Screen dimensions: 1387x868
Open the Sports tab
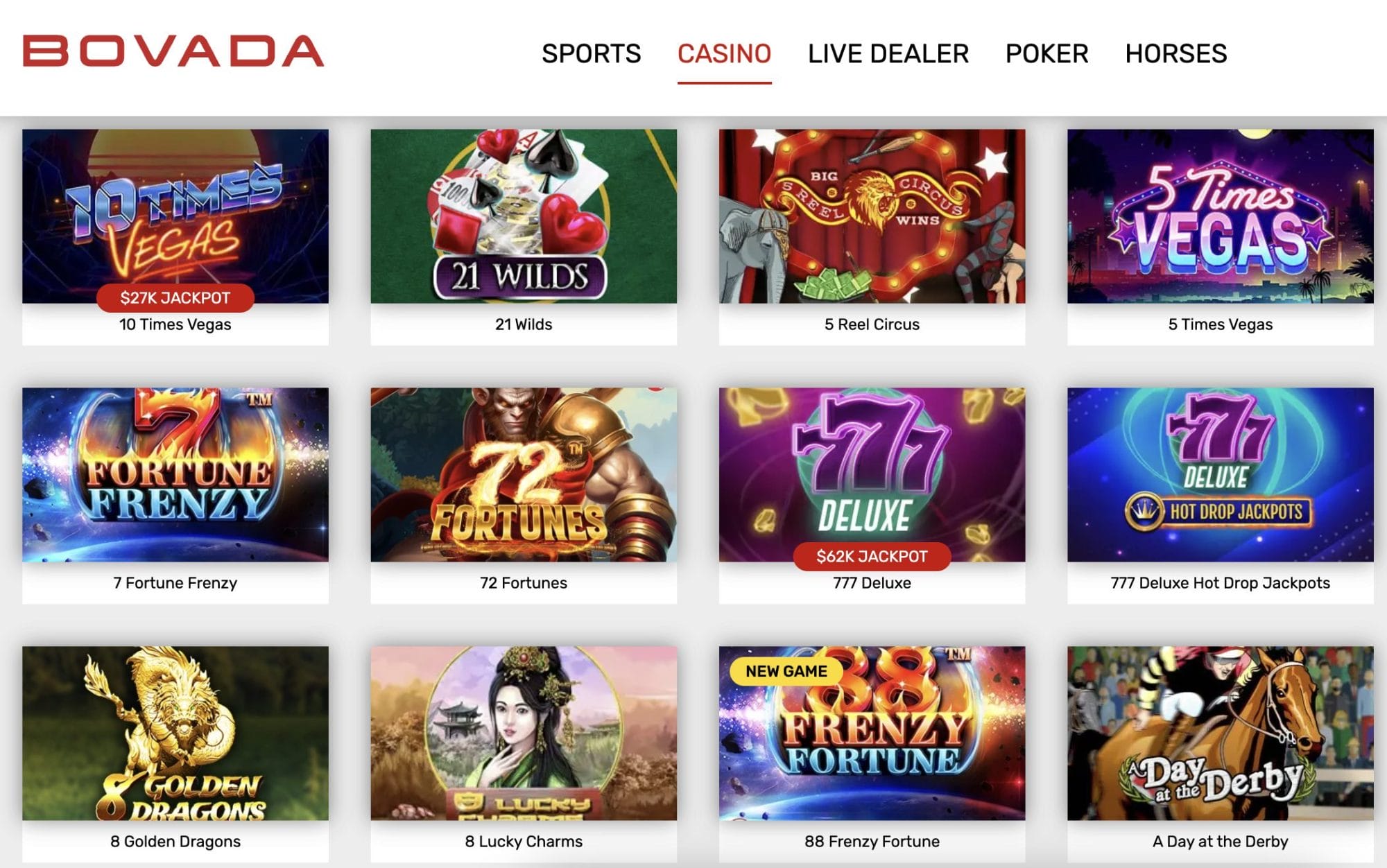pyautogui.click(x=592, y=53)
